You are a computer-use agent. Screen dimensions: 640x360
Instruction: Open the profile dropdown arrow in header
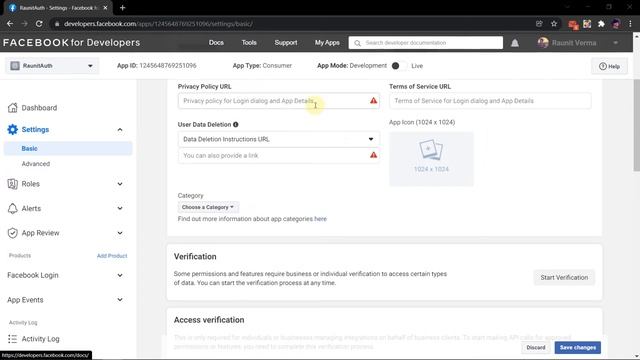[616, 43]
